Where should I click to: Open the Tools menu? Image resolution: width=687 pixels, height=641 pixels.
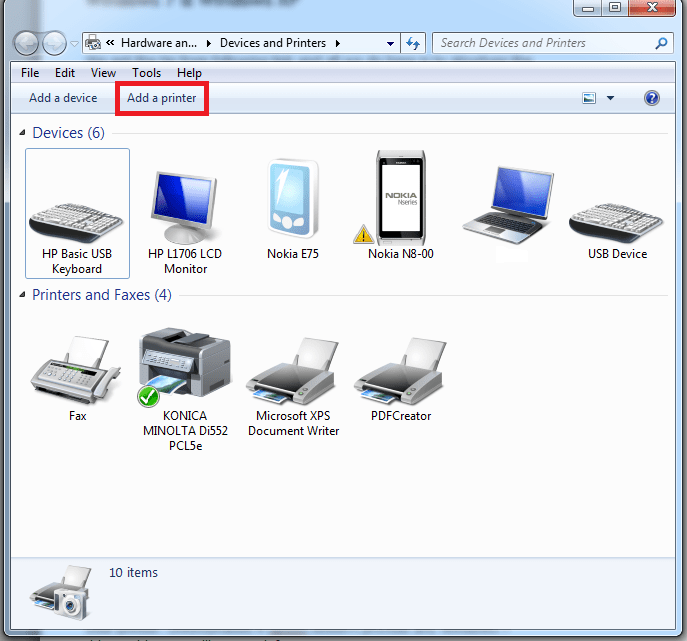point(147,73)
